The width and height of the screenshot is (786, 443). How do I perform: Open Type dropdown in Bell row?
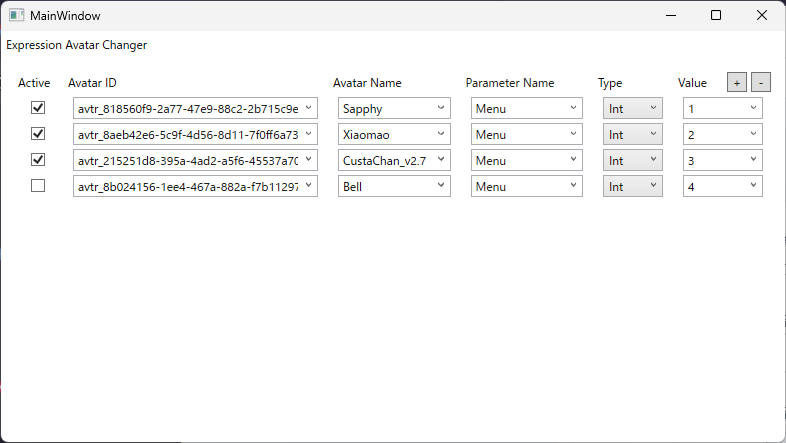[633, 186]
